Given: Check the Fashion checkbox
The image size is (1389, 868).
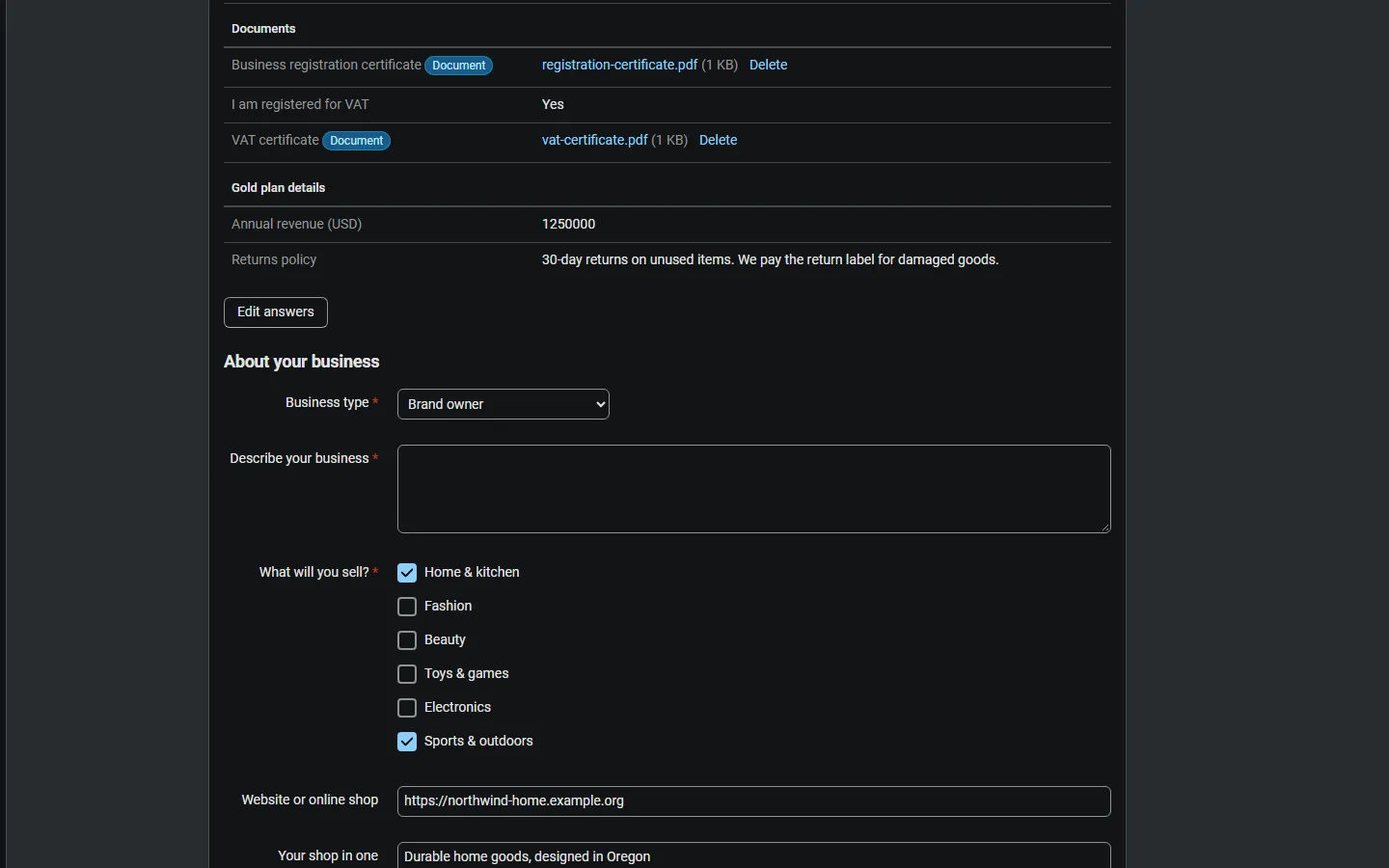Looking at the screenshot, I should [407, 607].
